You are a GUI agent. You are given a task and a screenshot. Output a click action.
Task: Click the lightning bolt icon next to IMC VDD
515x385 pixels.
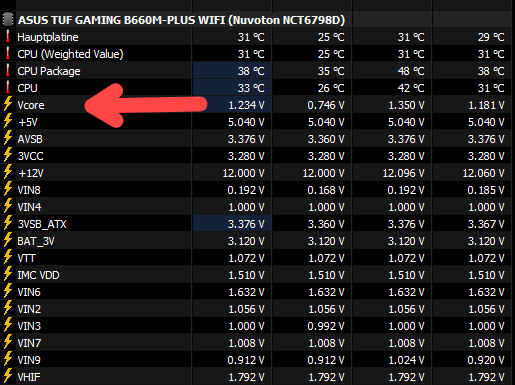[x=8, y=275]
